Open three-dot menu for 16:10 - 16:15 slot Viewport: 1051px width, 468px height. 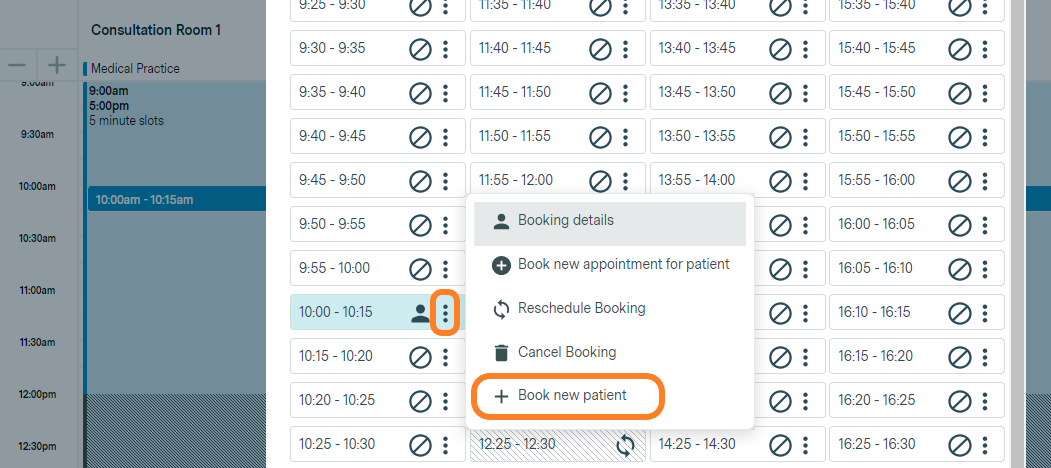tap(985, 312)
